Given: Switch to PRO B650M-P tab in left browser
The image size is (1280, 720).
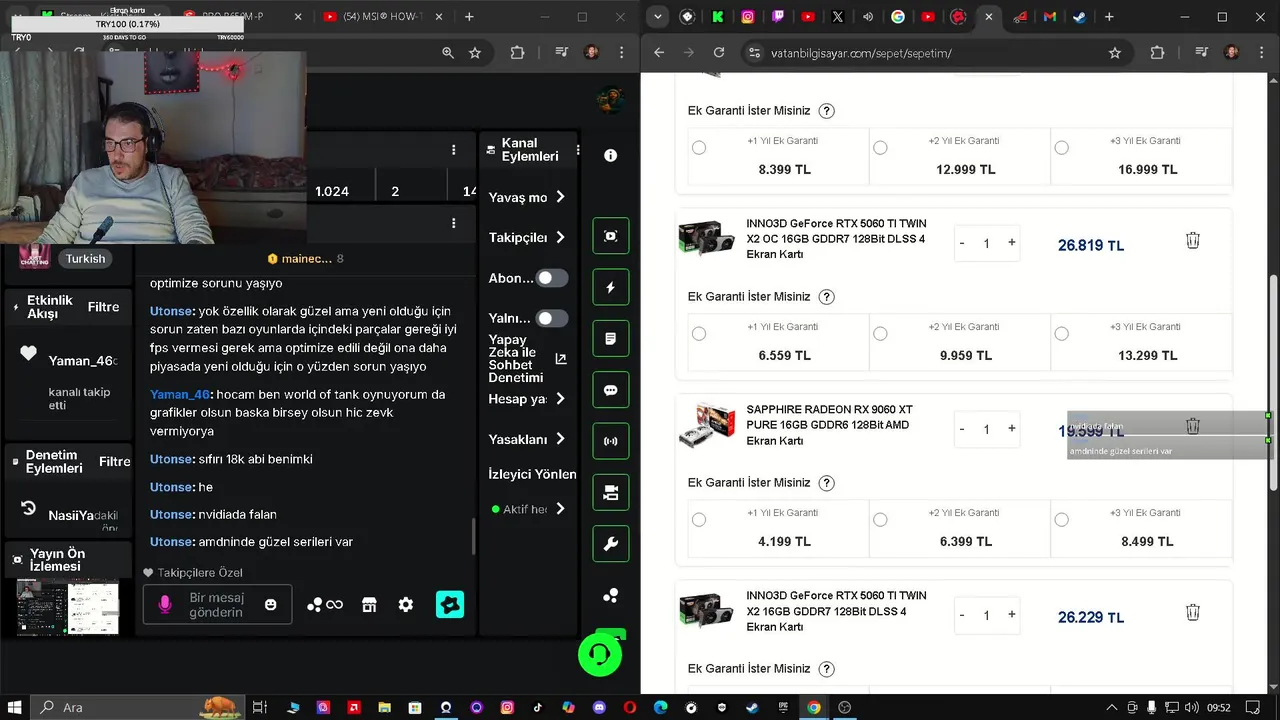Looking at the screenshot, I should point(240,17).
